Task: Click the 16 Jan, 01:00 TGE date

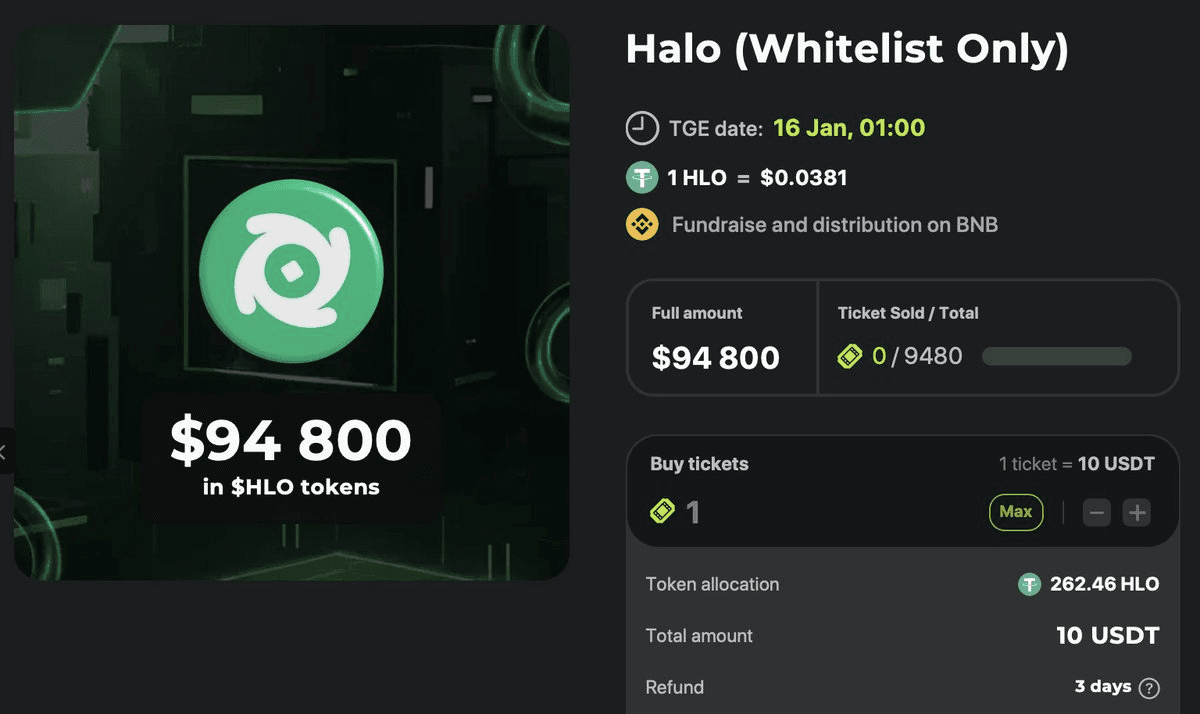Action: 849,128
